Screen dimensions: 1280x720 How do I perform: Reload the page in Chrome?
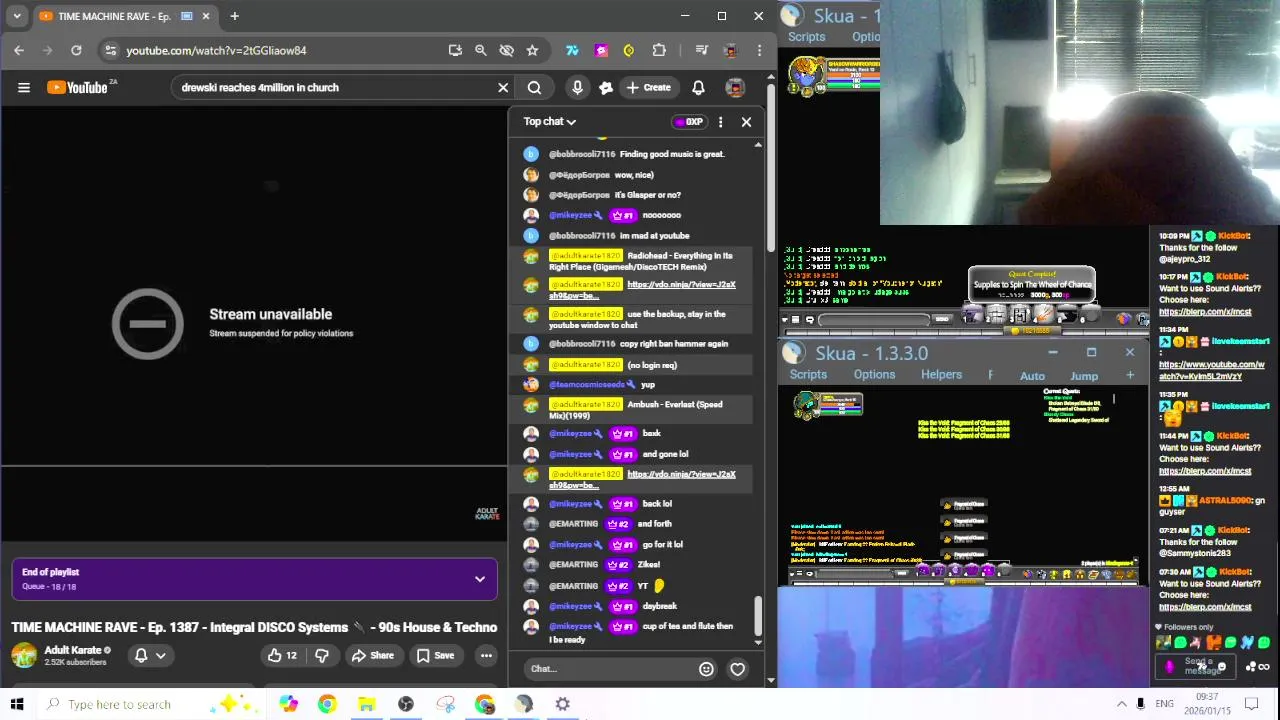[76, 50]
